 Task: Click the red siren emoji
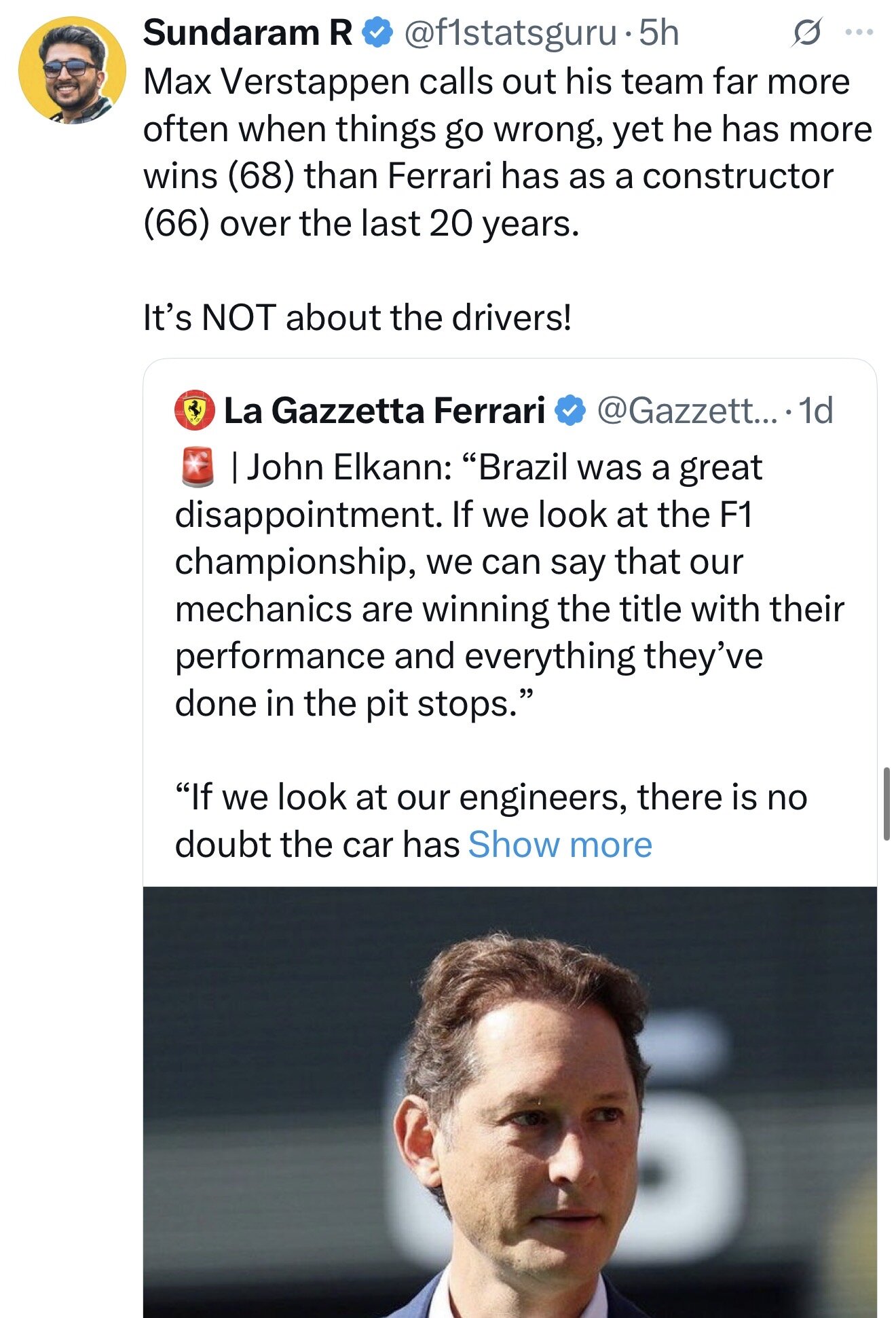(198, 467)
